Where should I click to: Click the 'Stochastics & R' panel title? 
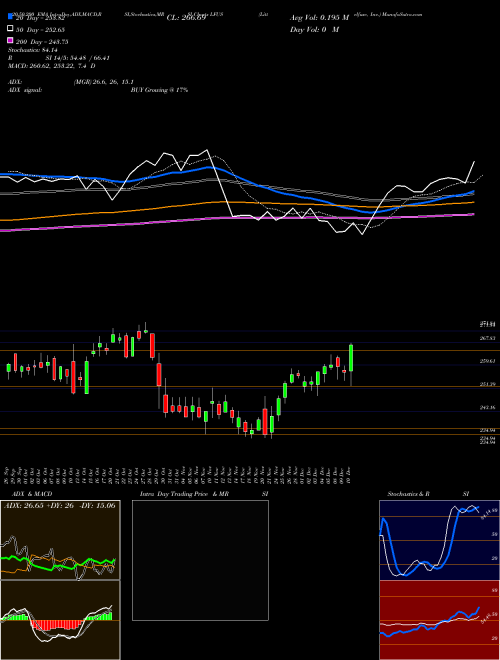[x=408, y=494]
